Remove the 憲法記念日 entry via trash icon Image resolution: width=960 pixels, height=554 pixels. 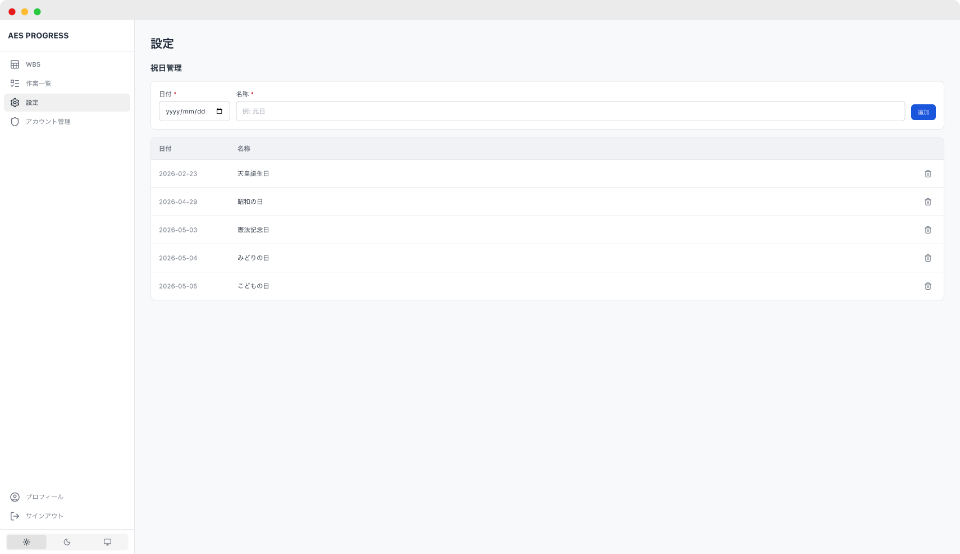point(927,230)
